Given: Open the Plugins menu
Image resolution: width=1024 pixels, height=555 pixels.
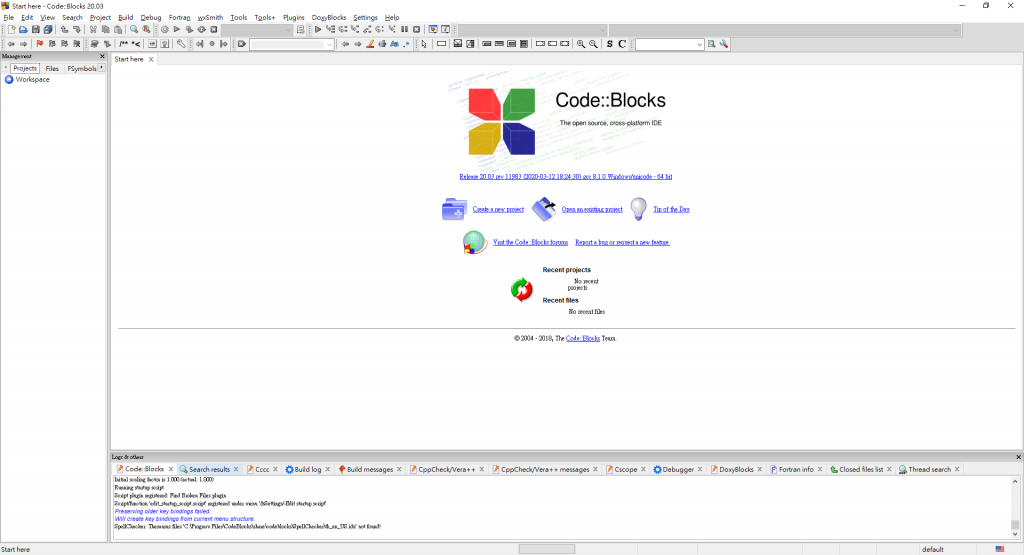Looking at the screenshot, I should coord(293,18).
